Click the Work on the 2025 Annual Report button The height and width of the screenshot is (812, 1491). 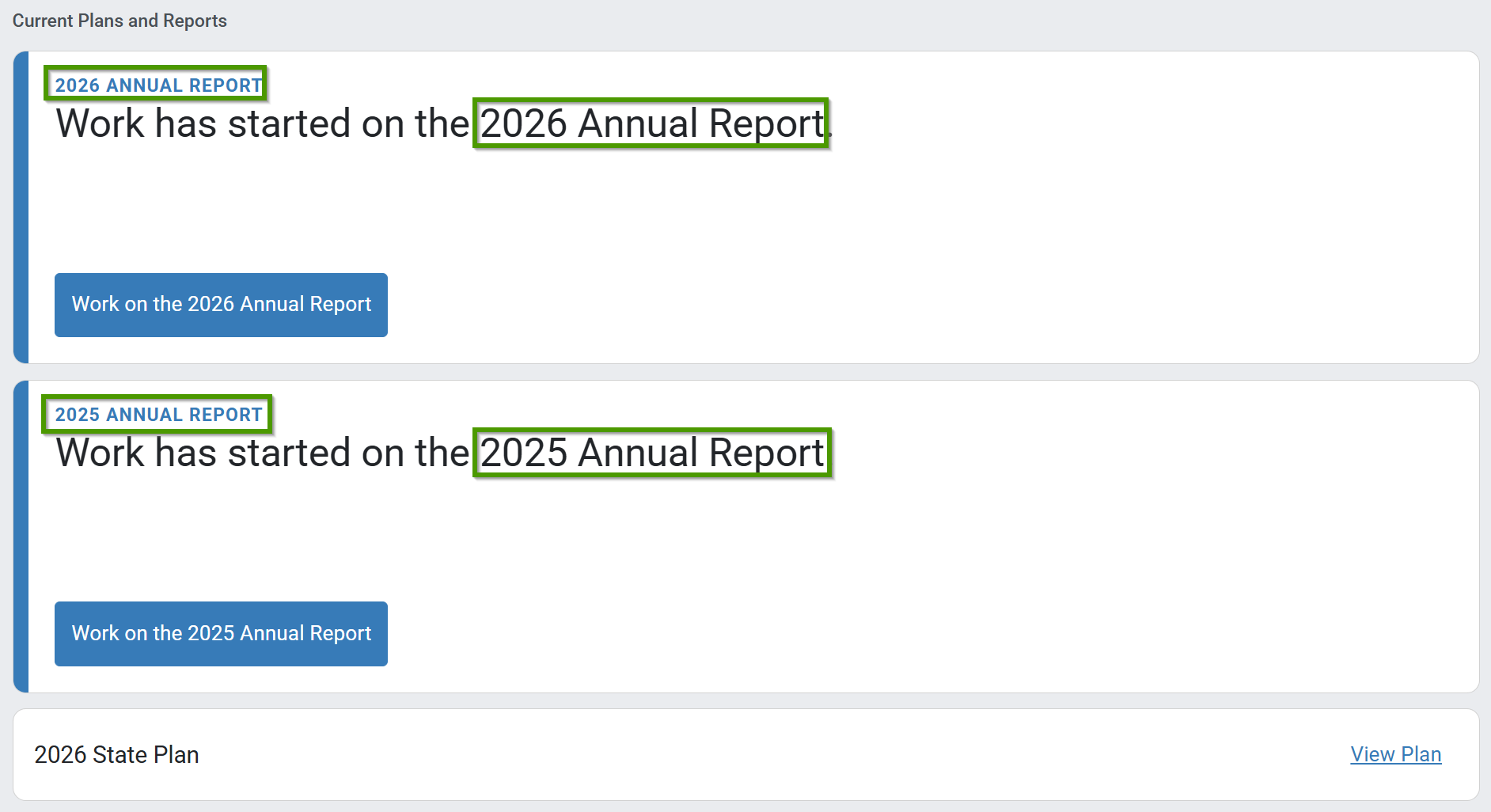tap(221, 634)
